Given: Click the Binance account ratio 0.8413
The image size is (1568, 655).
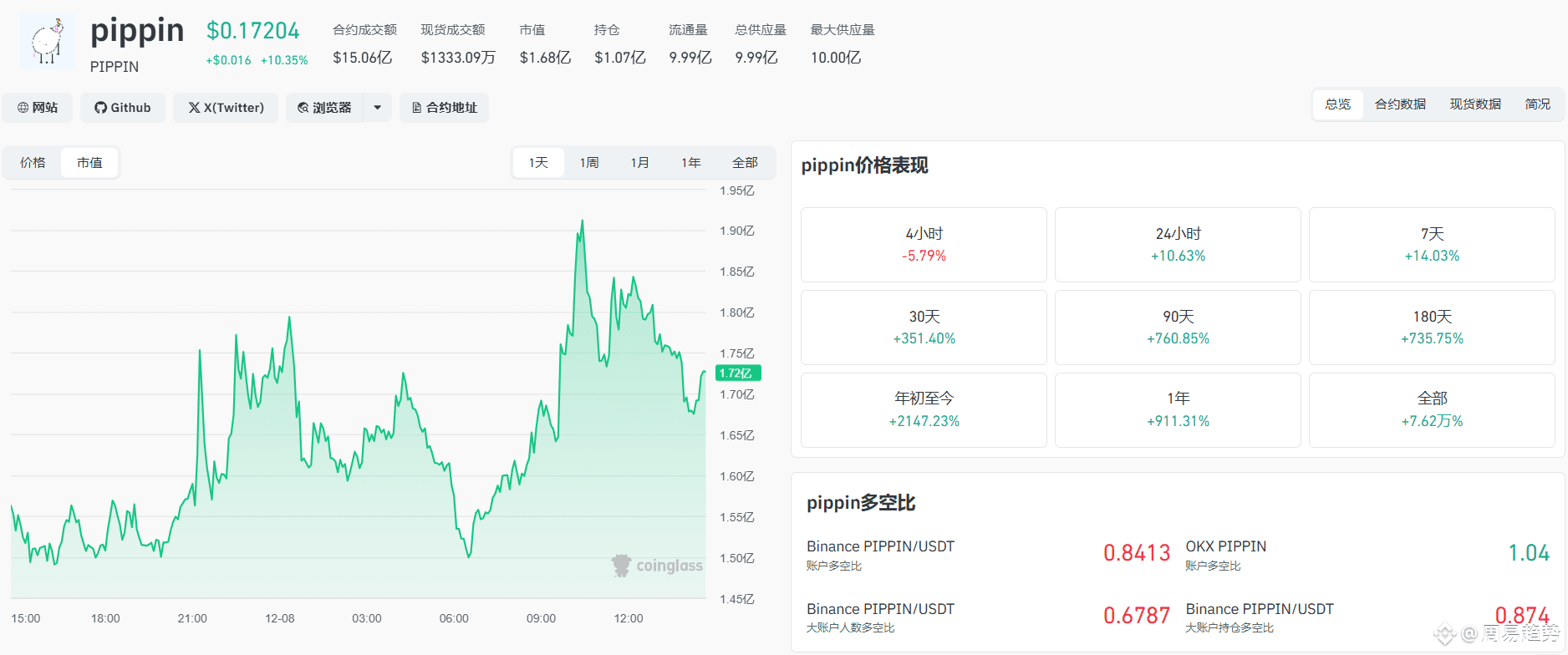Looking at the screenshot, I should [x=1137, y=553].
